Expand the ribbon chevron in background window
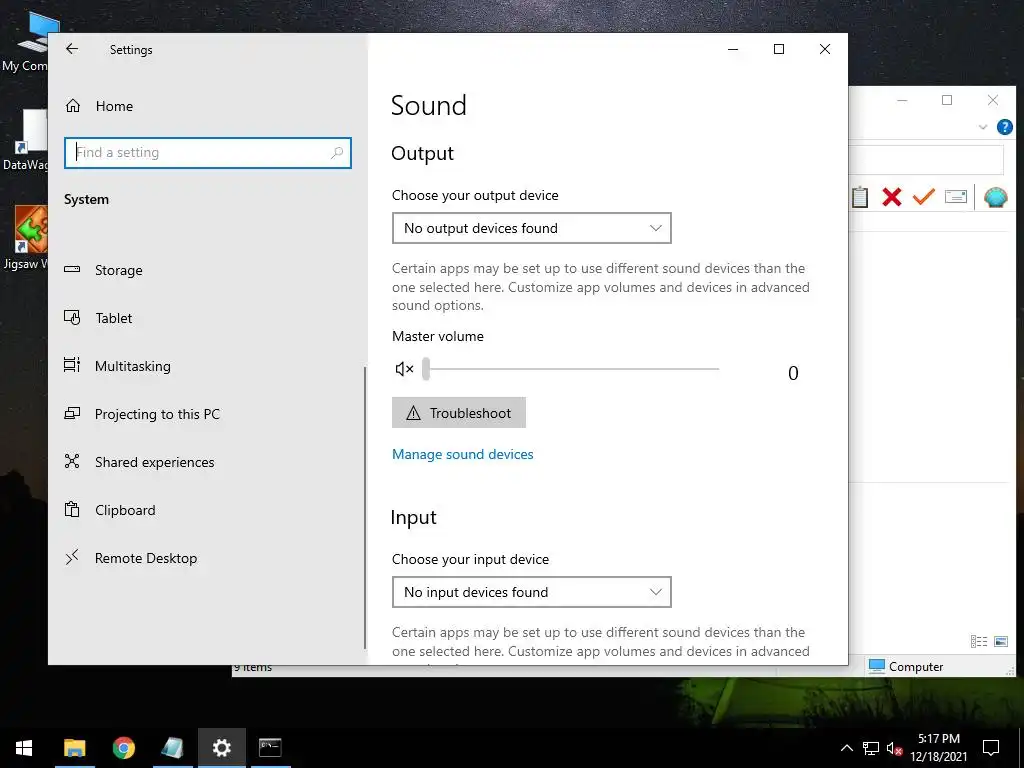The height and width of the screenshot is (768, 1024). coord(982,127)
